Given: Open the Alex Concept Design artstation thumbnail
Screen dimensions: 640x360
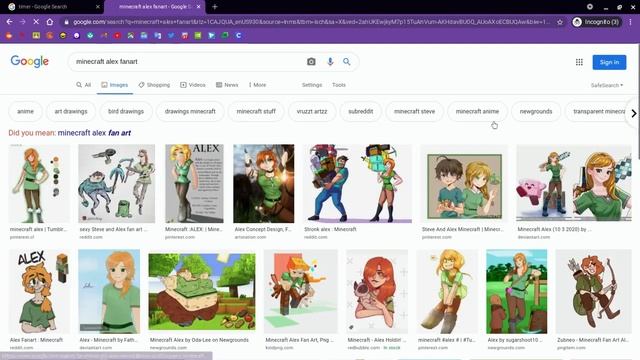Looking at the screenshot, I should [x=264, y=184].
